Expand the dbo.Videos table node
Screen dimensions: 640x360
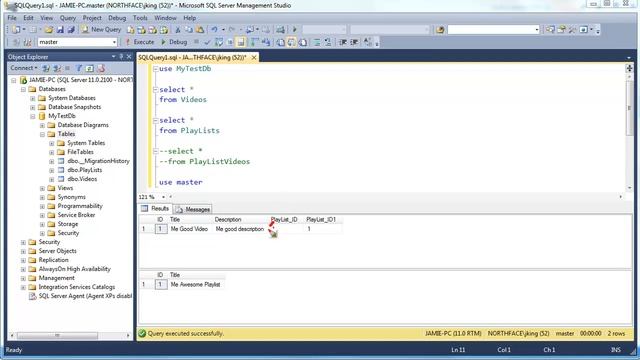click(x=51, y=179)
